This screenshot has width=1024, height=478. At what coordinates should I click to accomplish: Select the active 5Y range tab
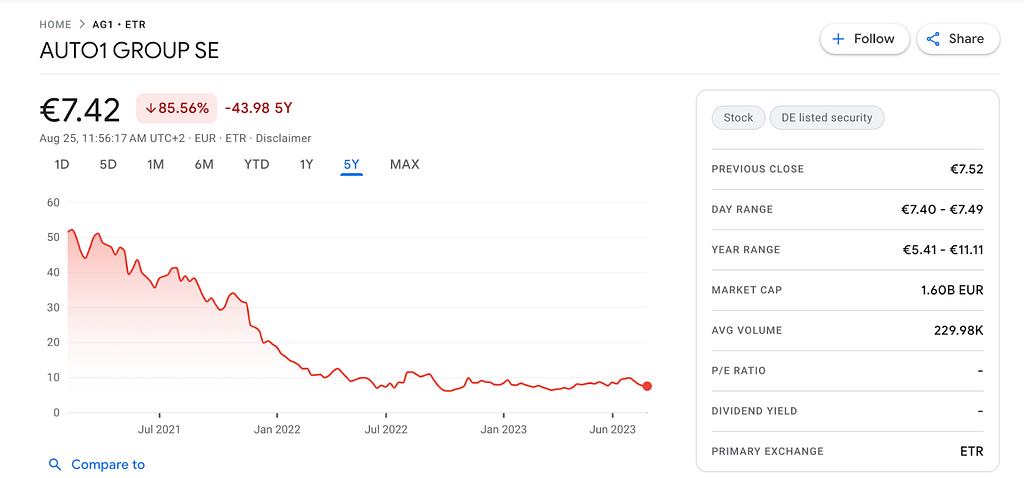tap(351, 165)
